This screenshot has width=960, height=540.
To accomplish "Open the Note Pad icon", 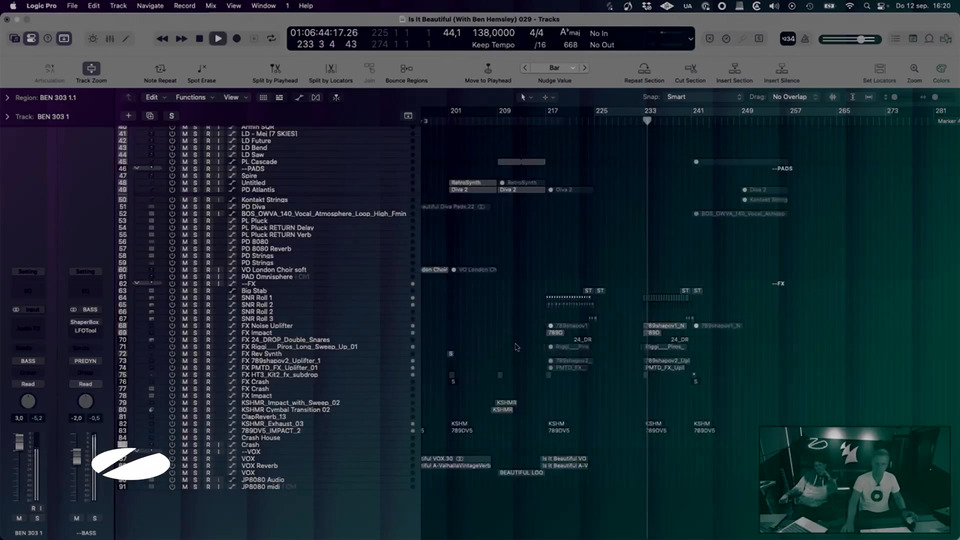I will 912,39.
